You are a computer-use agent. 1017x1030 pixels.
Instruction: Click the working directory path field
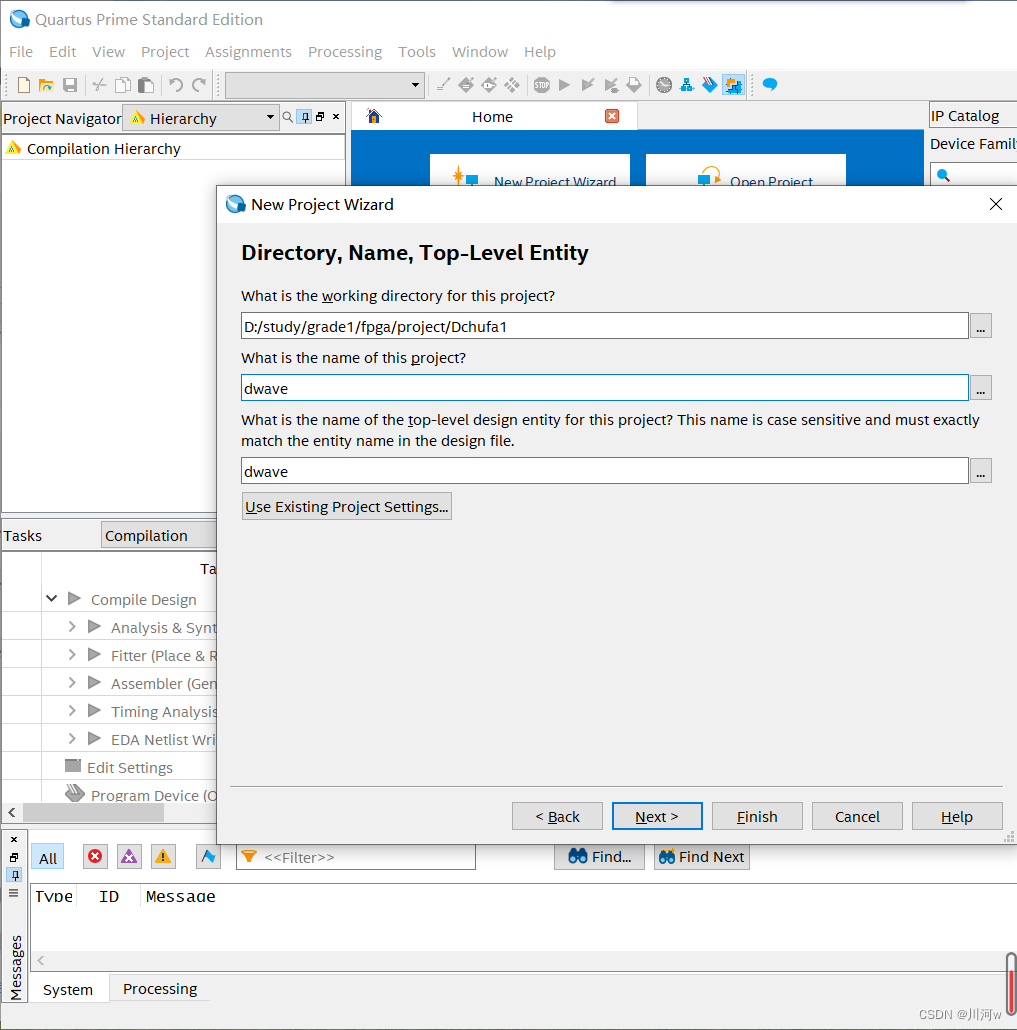(604, 326)
